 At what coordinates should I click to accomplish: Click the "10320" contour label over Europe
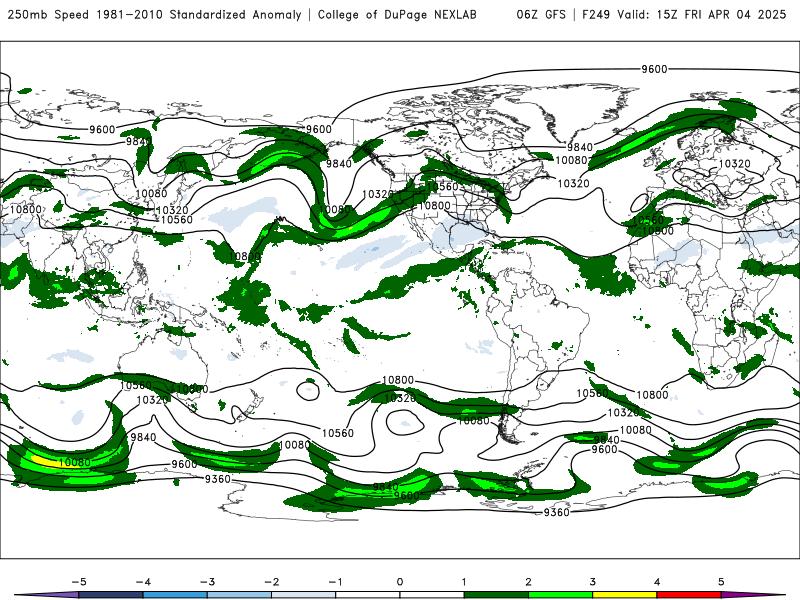[734, 164]
